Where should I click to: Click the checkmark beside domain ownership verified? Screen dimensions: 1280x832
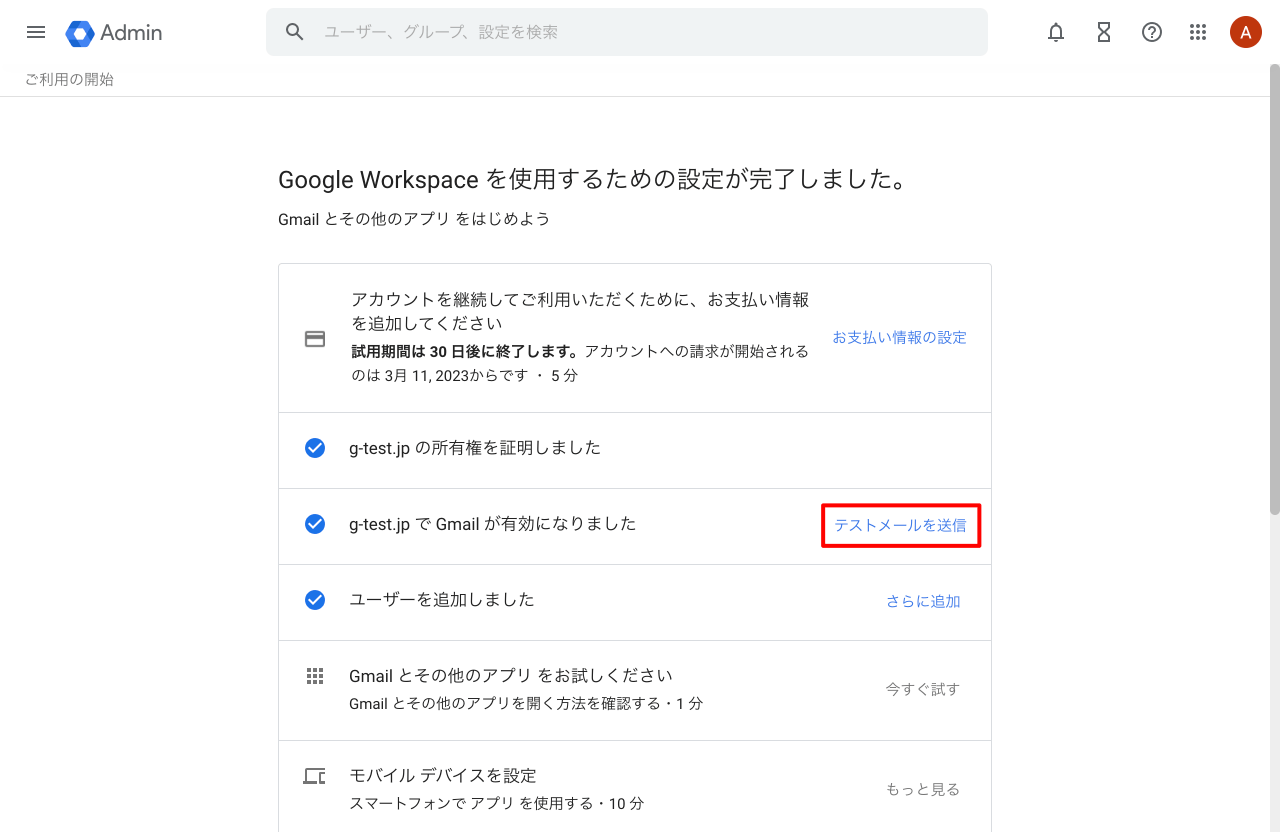(x=315, y=448)
